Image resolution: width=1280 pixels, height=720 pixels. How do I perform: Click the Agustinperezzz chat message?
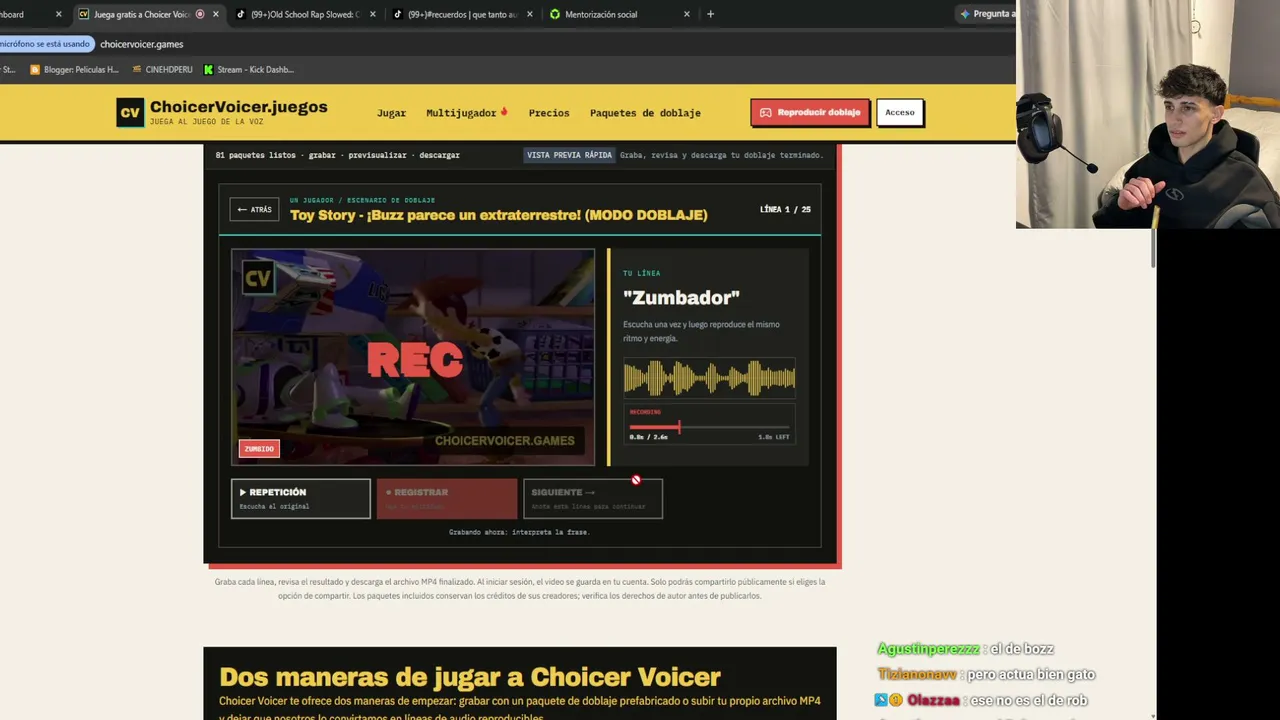966,649
